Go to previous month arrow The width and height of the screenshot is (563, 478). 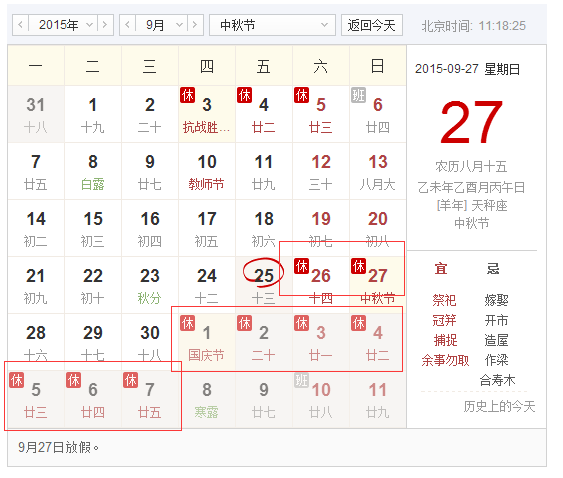pyautogui.click(x=127, y=25)
